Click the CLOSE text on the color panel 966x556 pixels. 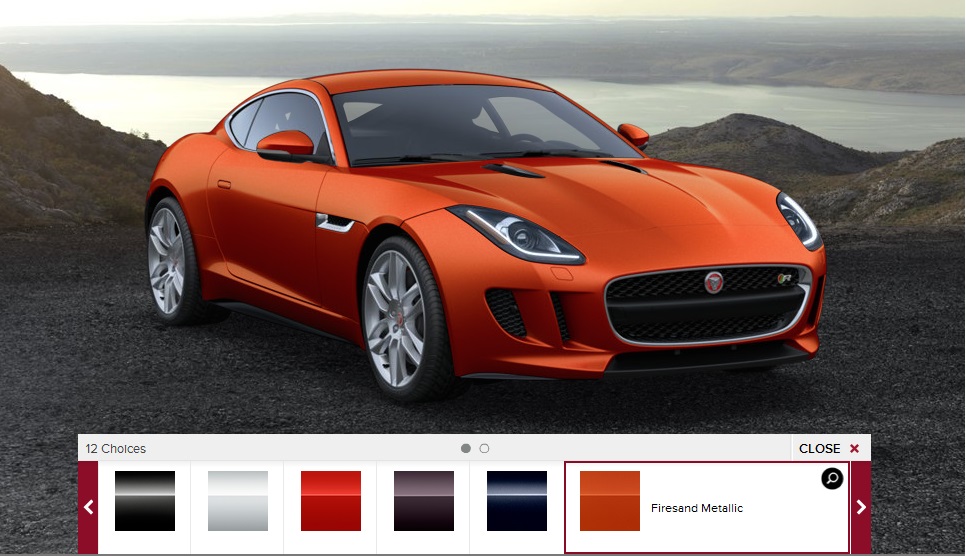819,449
